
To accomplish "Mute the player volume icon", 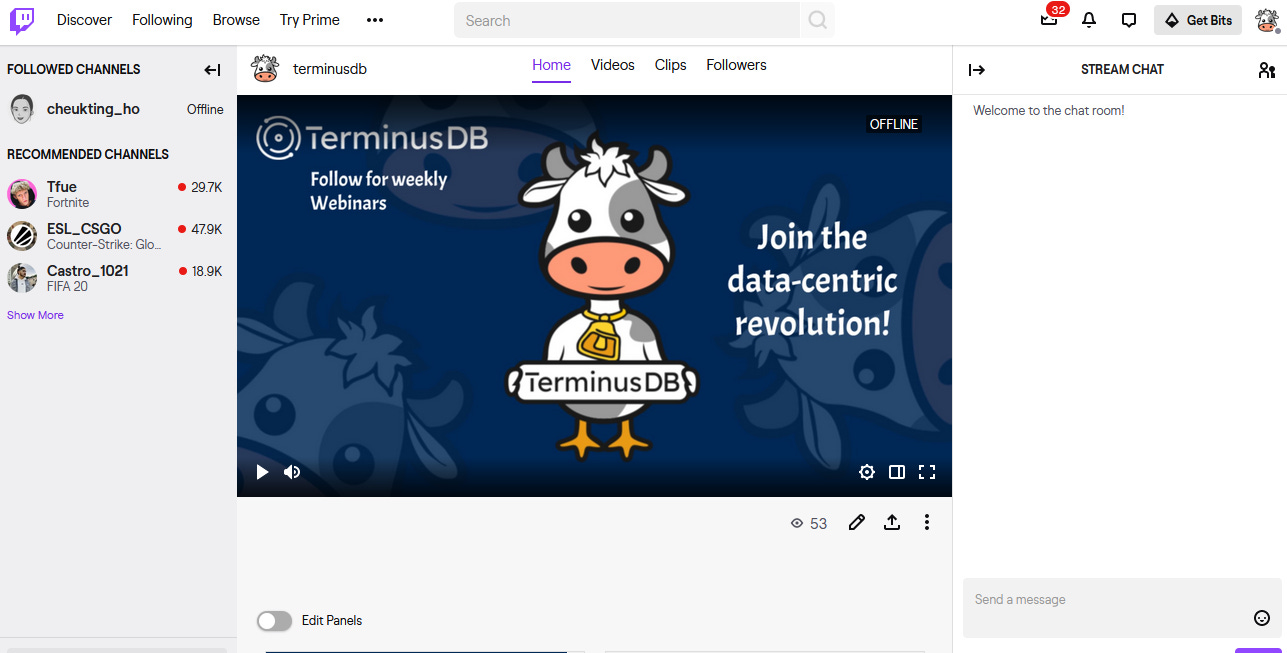I will pos(292,472).
